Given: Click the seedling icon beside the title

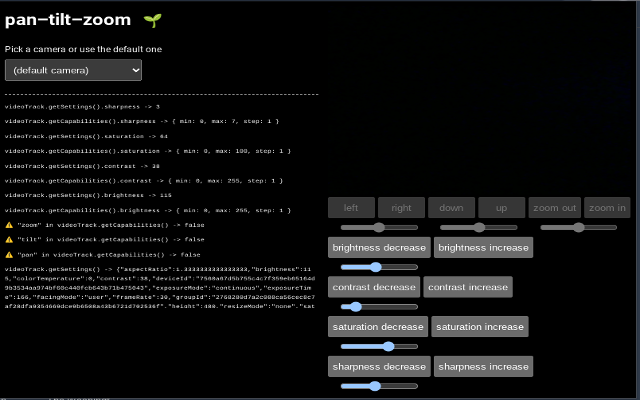Looking at the screenshot, I should point(153,20).
